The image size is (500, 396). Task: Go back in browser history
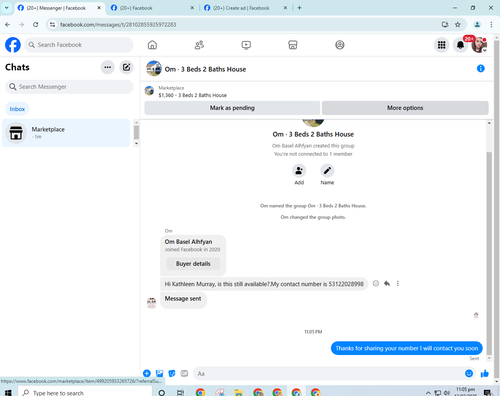click(x=8, y=24)
